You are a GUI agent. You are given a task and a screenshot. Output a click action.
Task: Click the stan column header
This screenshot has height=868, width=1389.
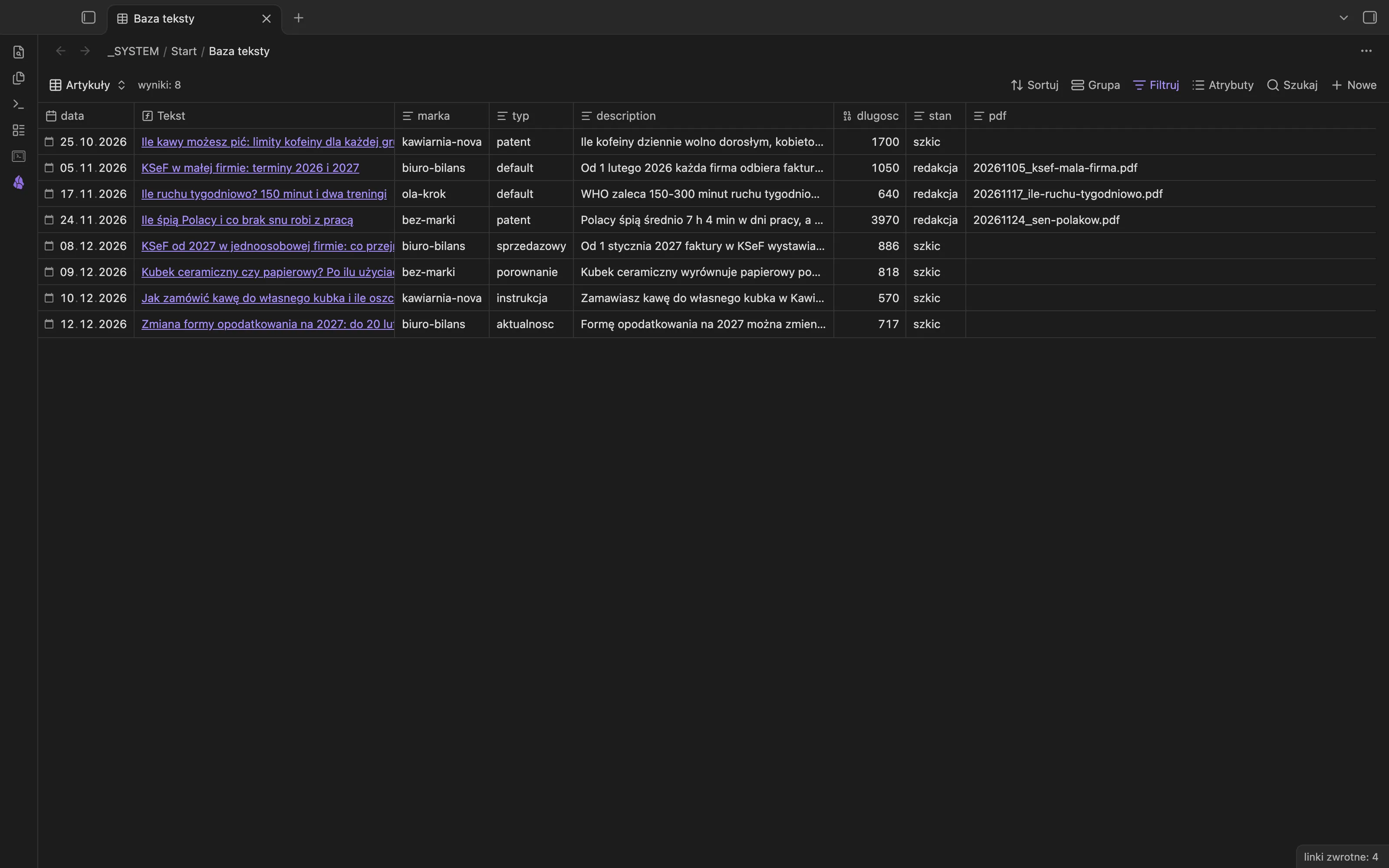935,116
